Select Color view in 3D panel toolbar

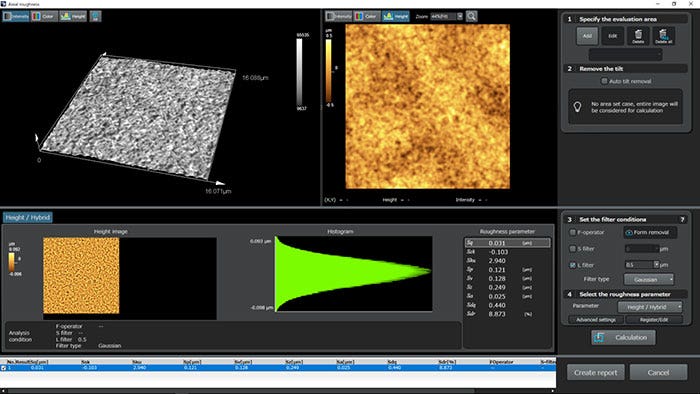(44, 17)
